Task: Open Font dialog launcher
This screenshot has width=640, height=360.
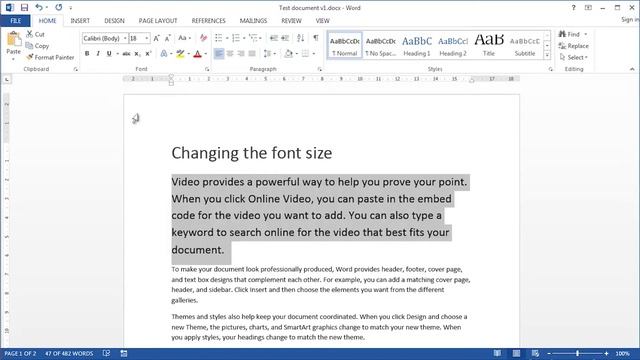Action: 207,69
